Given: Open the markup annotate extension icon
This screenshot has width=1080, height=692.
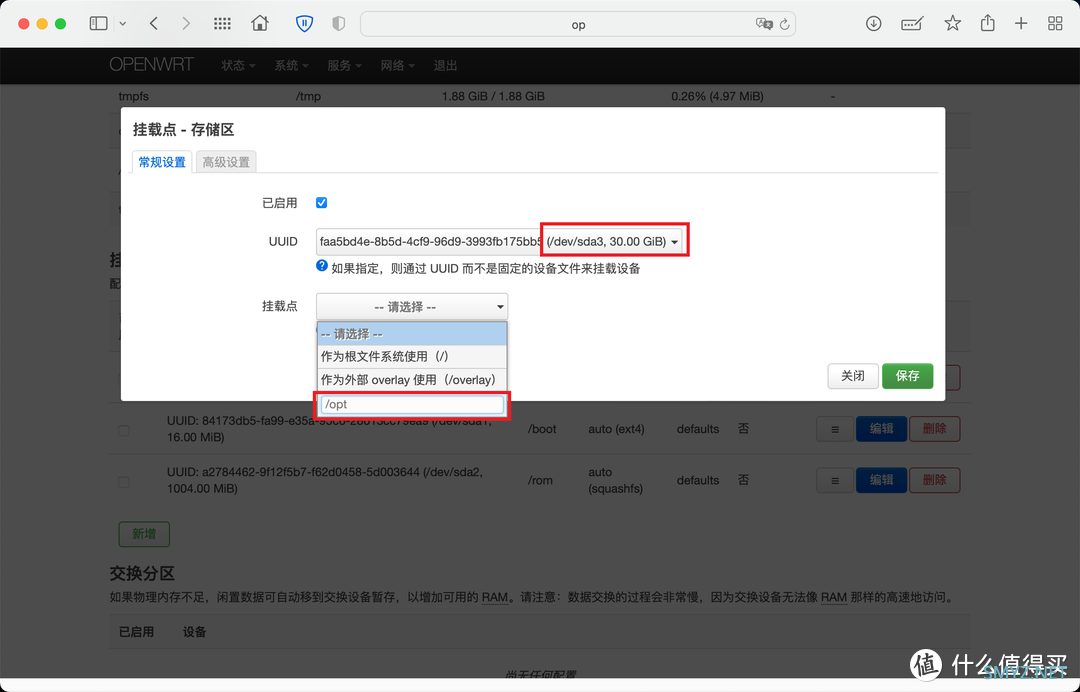Looking at the screenshot, I should click(x=912, y=24).
